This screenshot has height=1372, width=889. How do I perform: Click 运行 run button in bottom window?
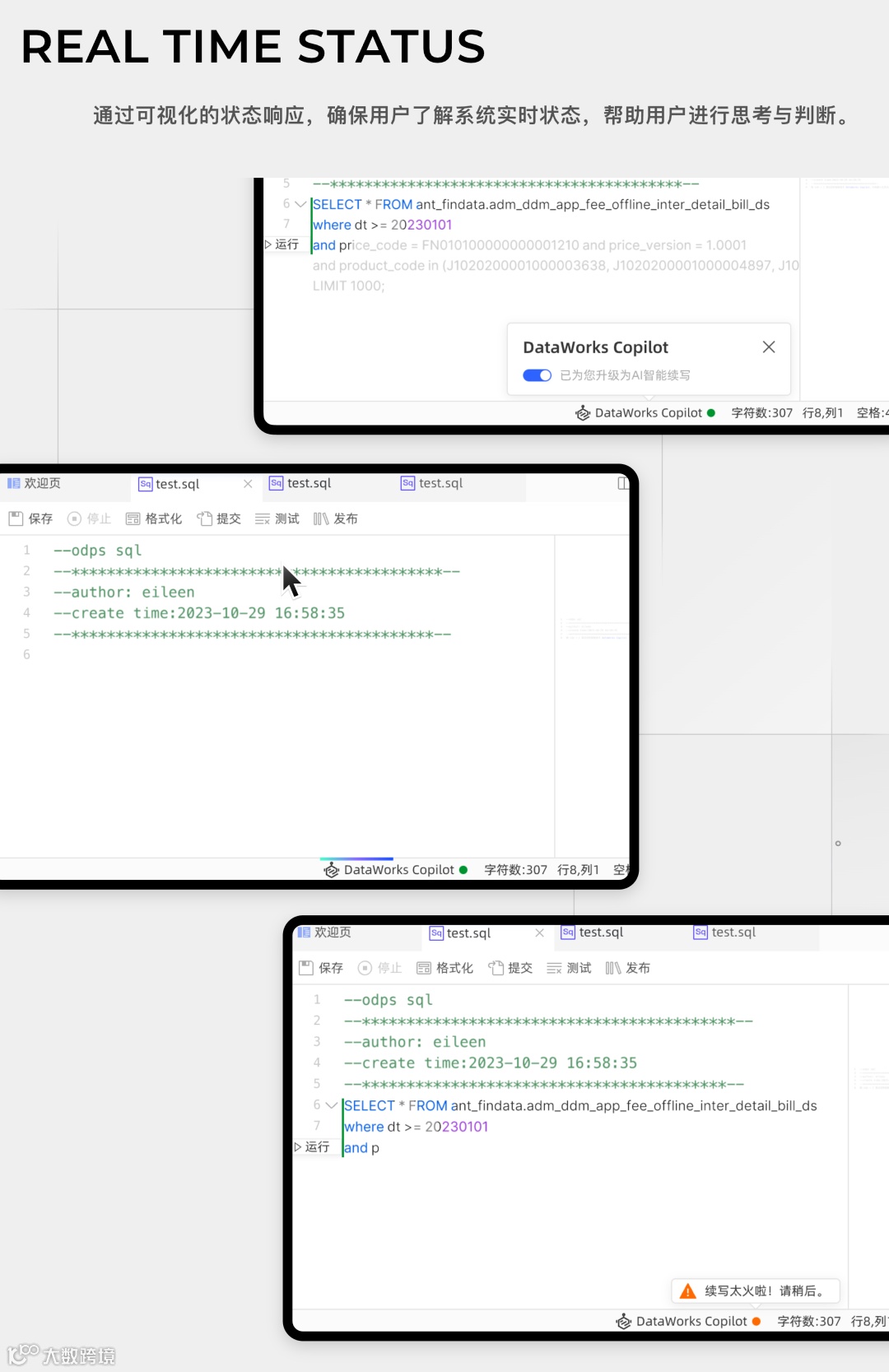click(312, 1146)
